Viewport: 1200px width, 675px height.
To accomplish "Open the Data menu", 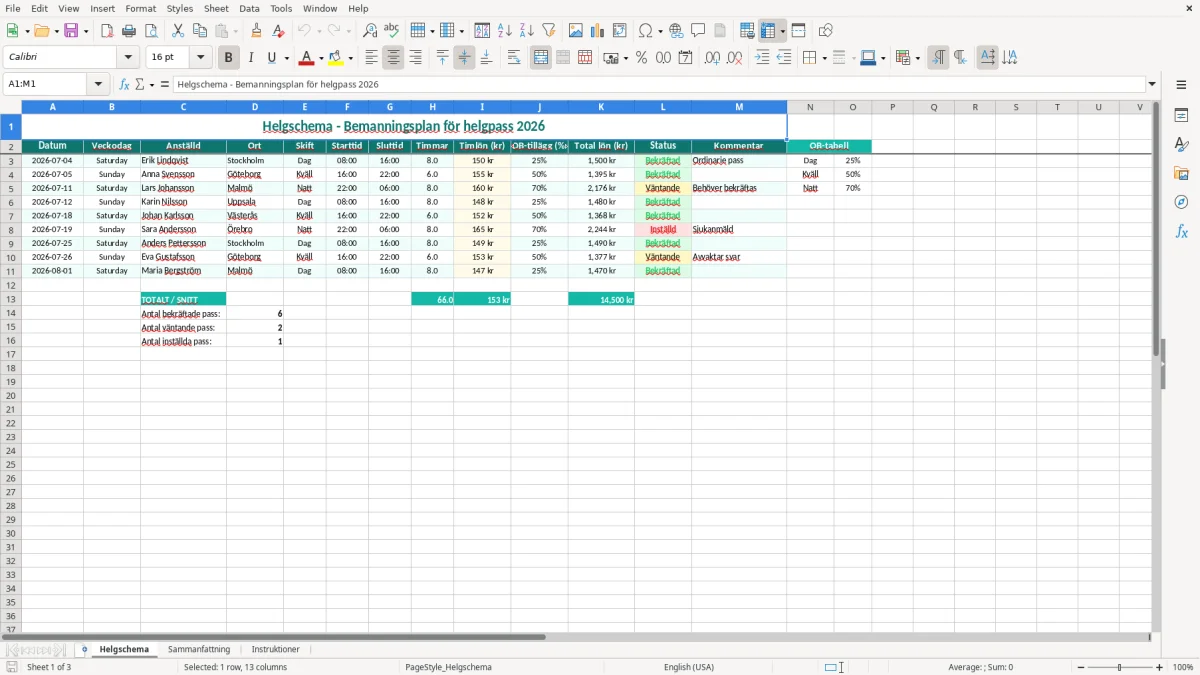I will tap(249, 8).
